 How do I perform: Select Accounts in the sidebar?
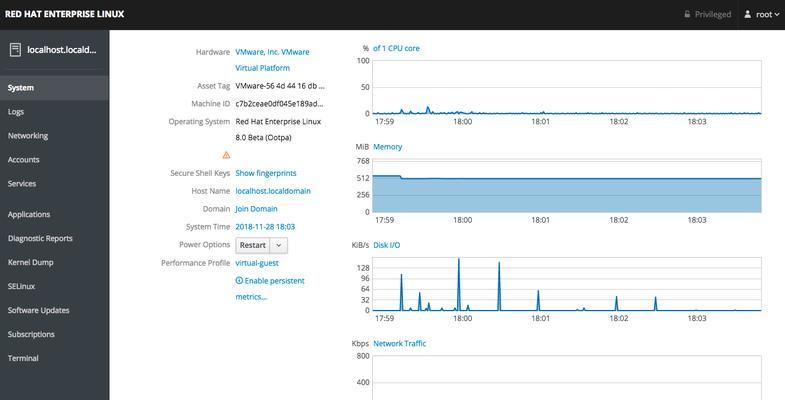[x=54, y=160]
